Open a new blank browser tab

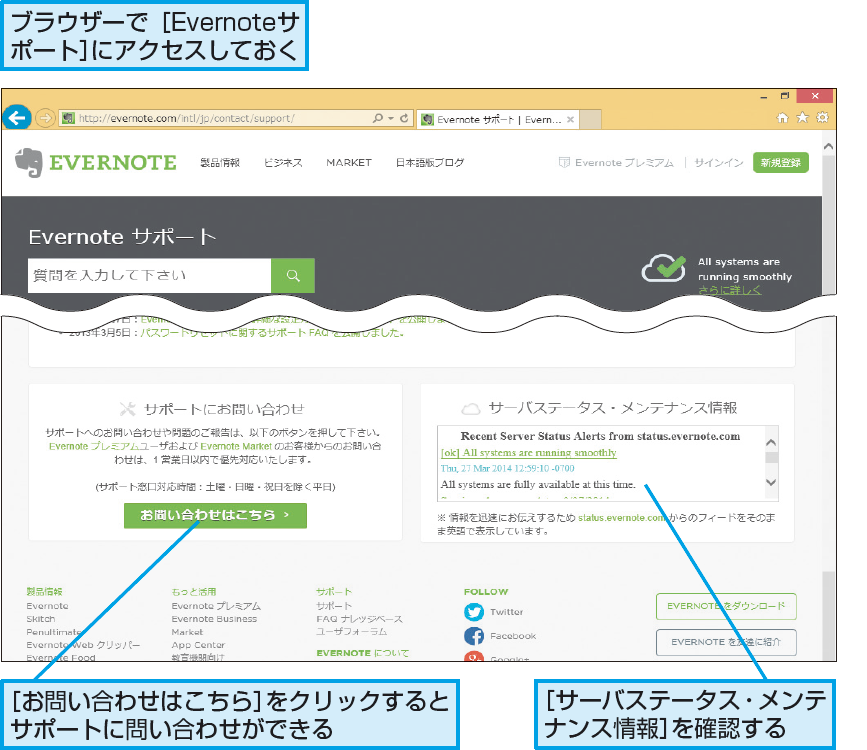pyautogui.click(x=591, y=119)
